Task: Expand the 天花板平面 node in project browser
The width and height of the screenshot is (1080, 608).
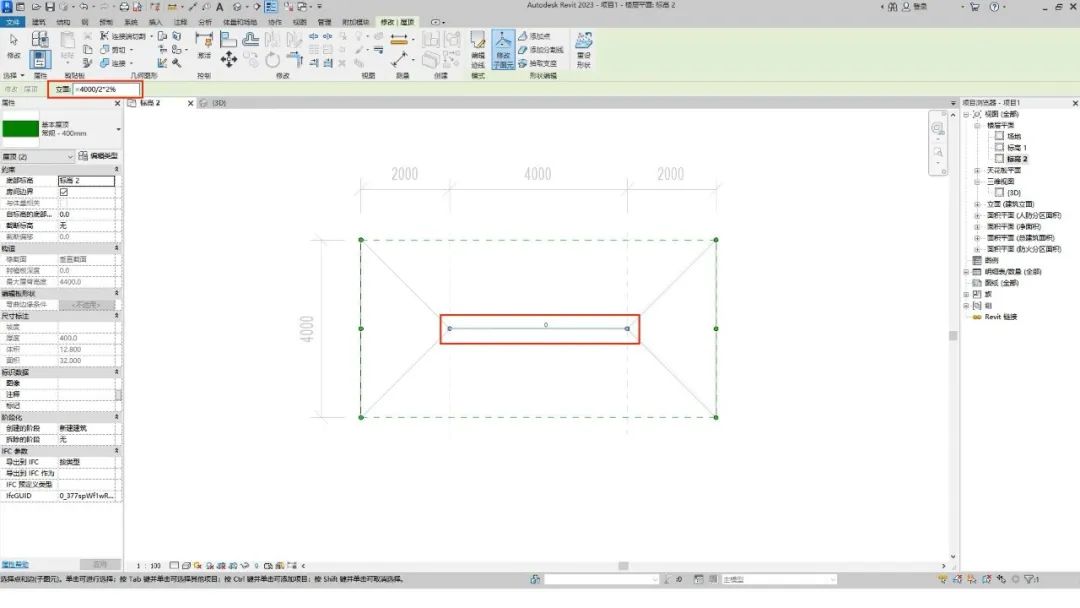Action: point(978,171)
